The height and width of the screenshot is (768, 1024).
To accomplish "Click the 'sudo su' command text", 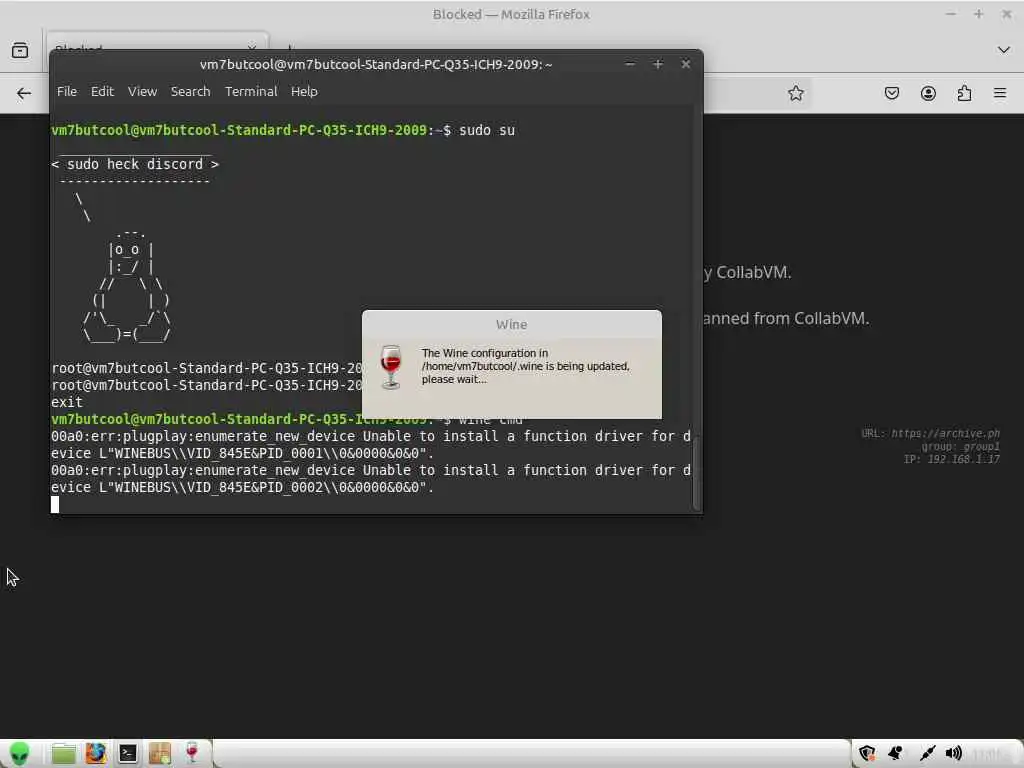I will pyautogui.click(x=487, y=130).
